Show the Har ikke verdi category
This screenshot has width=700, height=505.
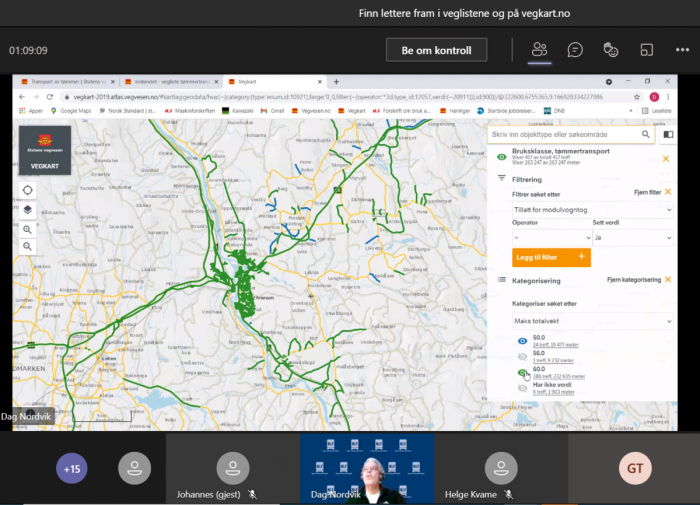pos(522,388)
